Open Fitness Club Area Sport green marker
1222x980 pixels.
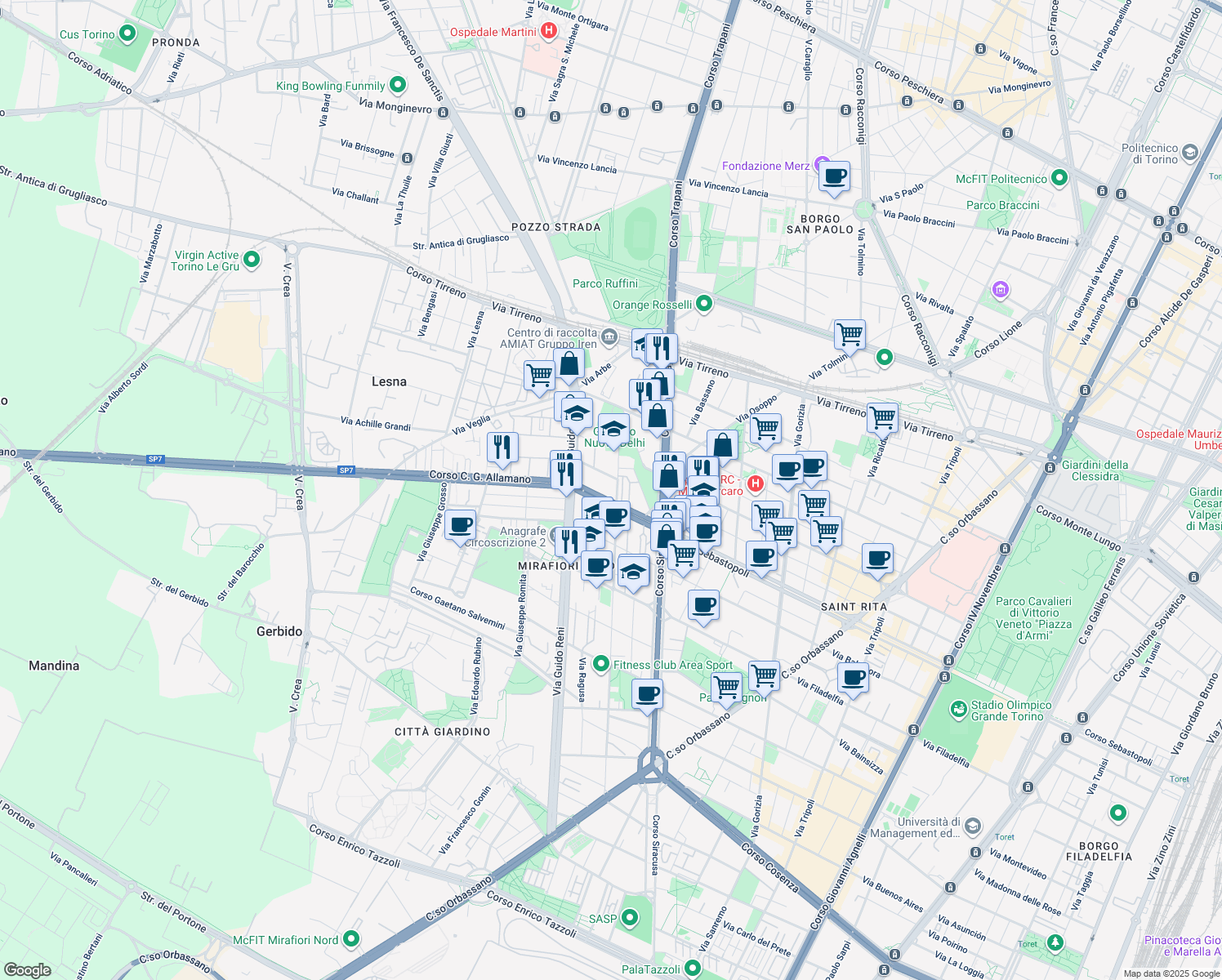tap(600, 665)
